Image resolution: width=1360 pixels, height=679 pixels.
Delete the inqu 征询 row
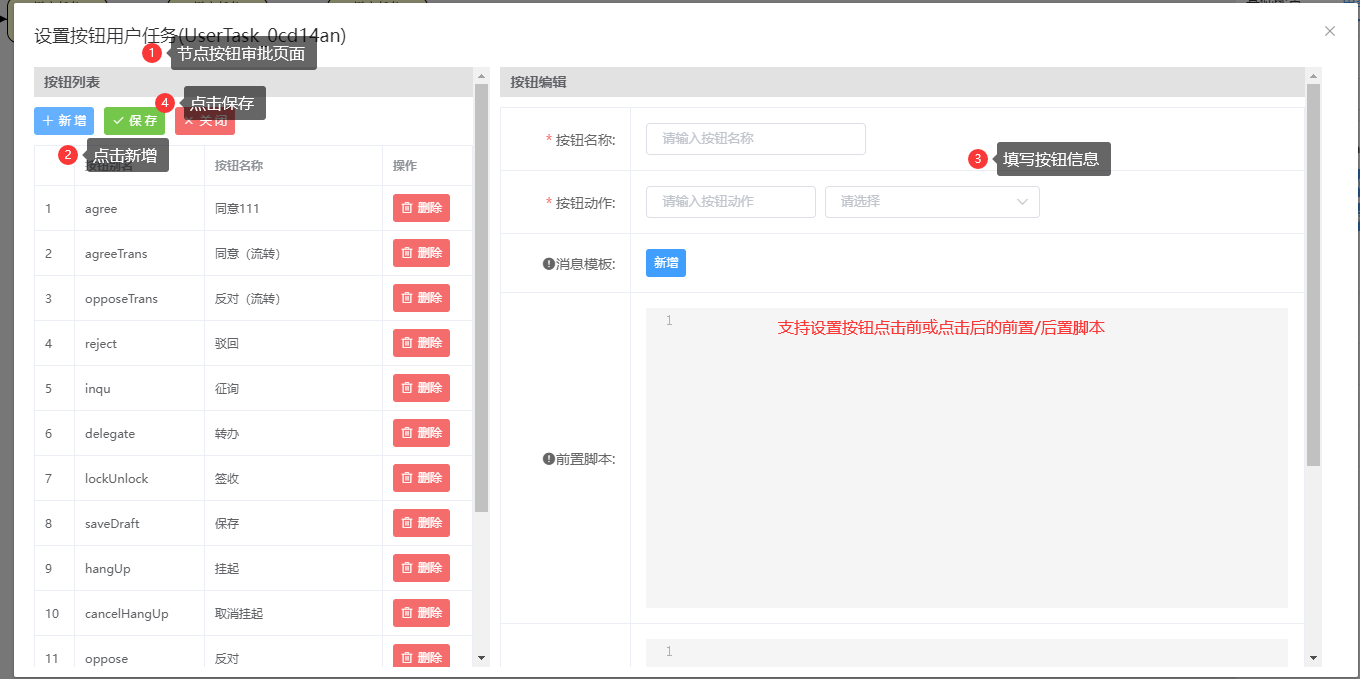[421, 388]
